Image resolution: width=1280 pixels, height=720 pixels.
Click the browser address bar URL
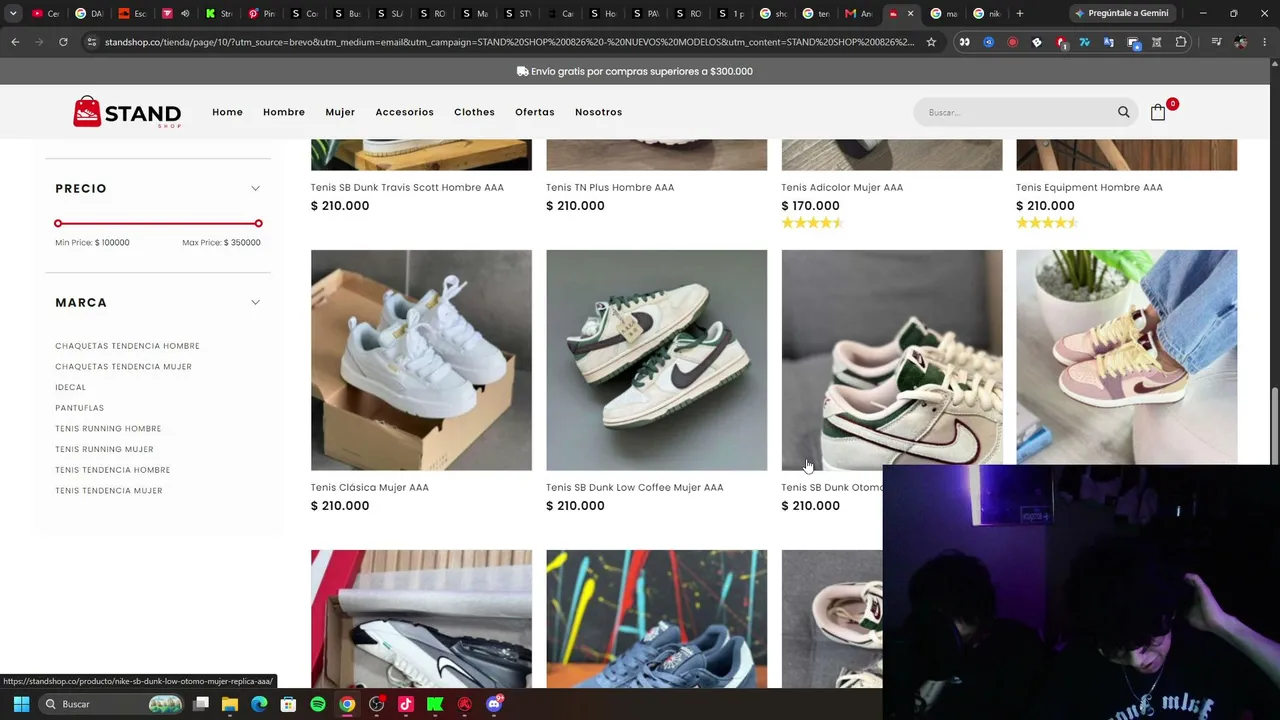pos(509,42)
